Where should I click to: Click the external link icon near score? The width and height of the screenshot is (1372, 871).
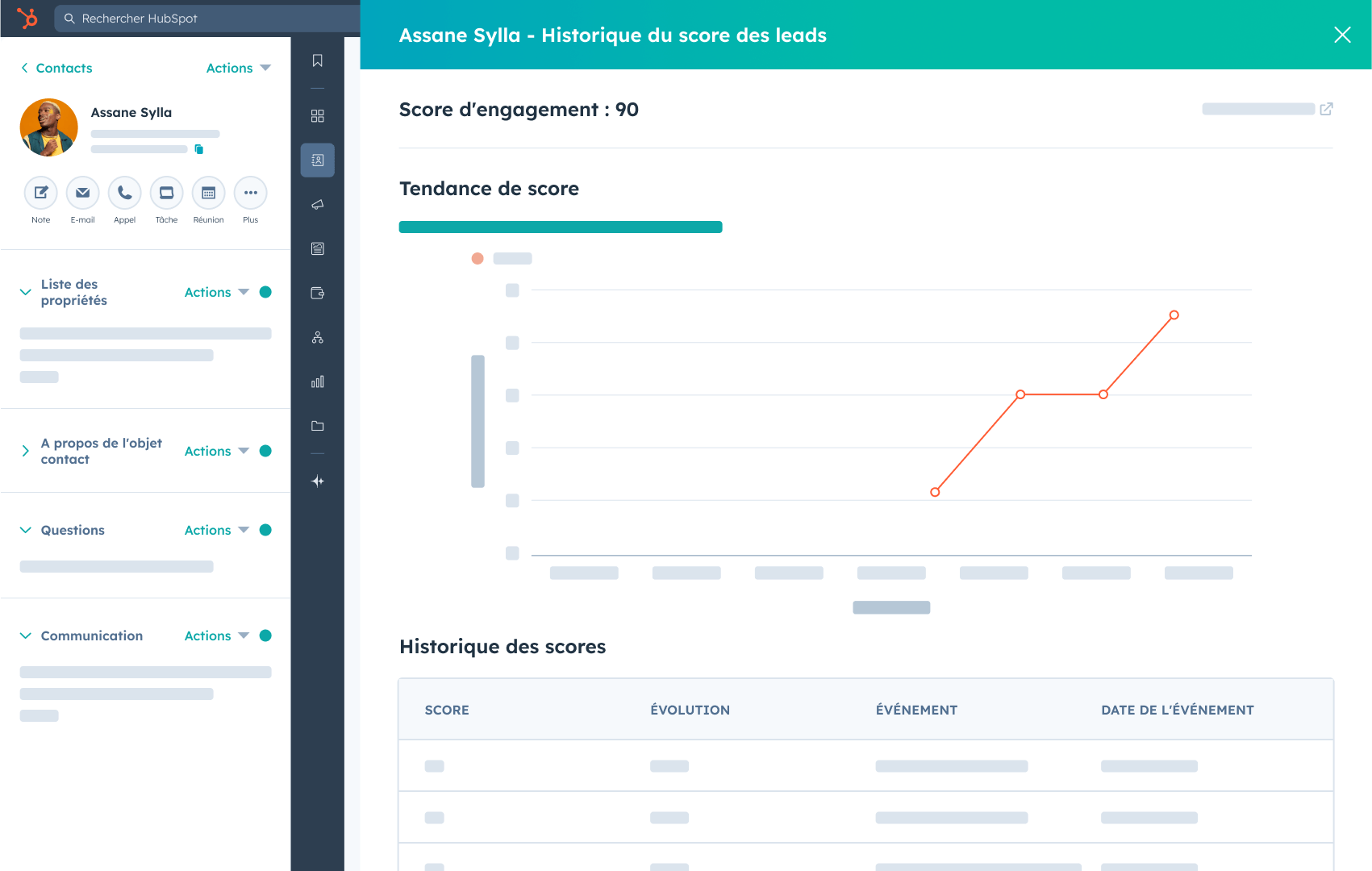(1326, 109)
